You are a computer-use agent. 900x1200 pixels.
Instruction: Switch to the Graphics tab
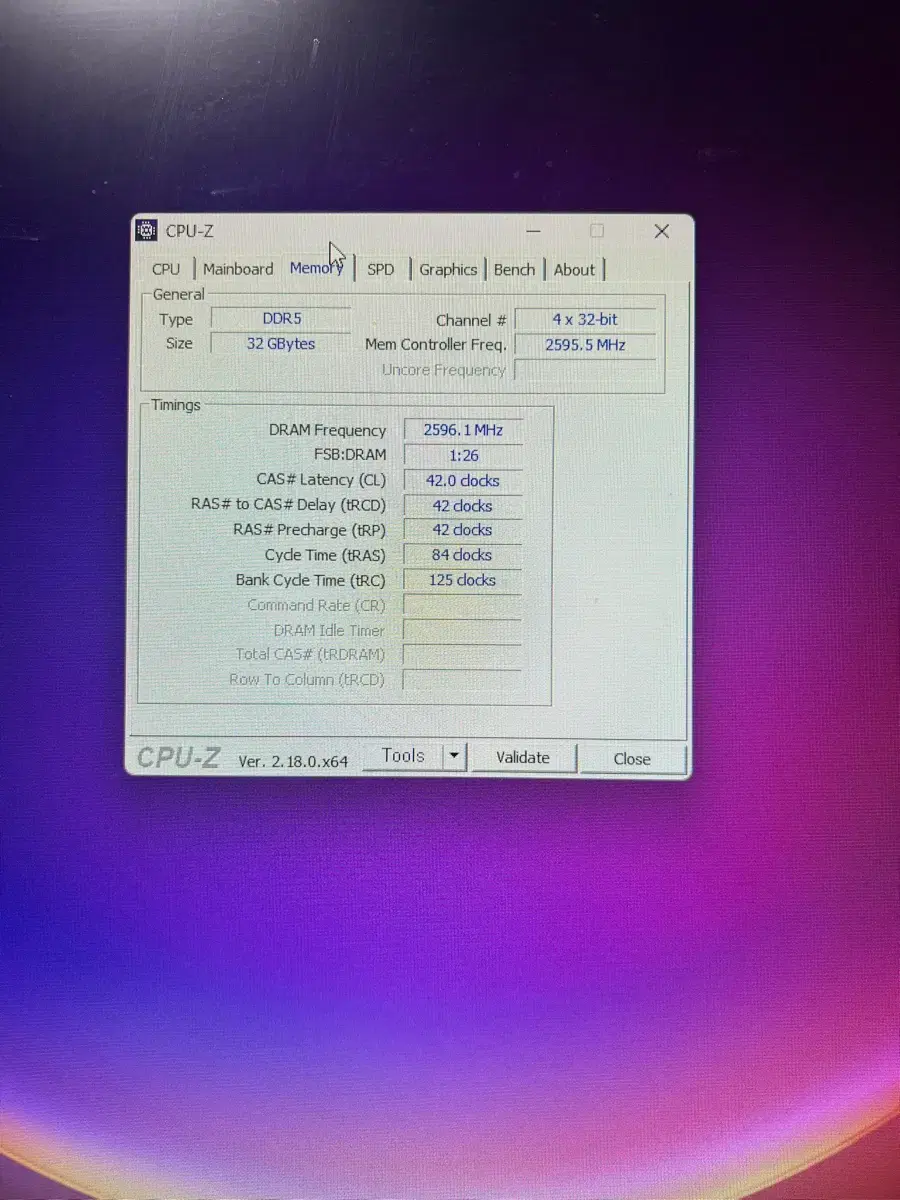click(x=448, y=269)
